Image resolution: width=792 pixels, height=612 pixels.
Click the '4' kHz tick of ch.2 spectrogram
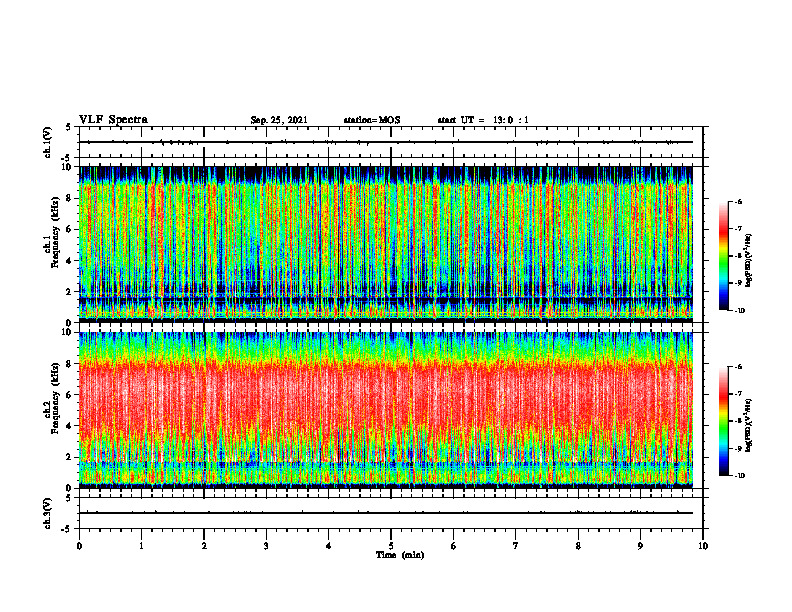[x=70, y=426]
